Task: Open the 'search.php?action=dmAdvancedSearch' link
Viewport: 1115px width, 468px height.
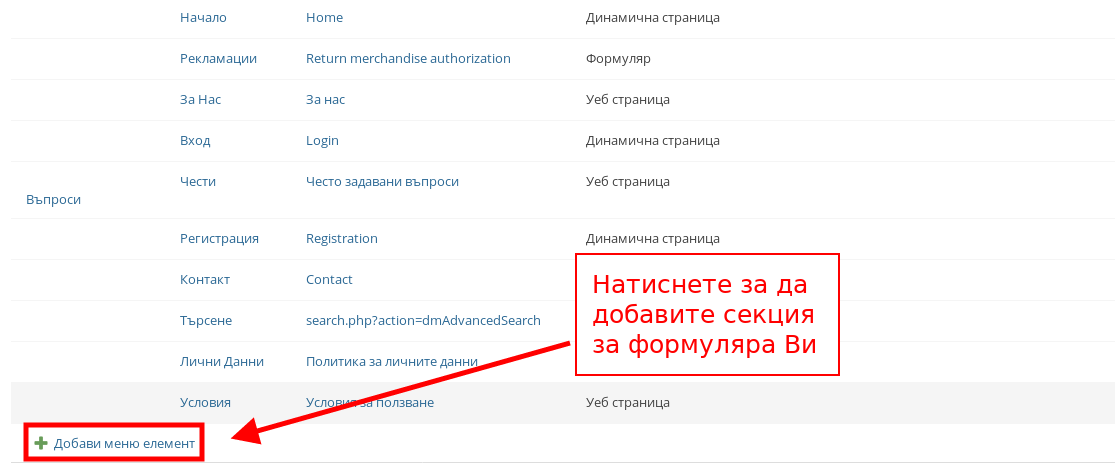Action: coord(423,321)
